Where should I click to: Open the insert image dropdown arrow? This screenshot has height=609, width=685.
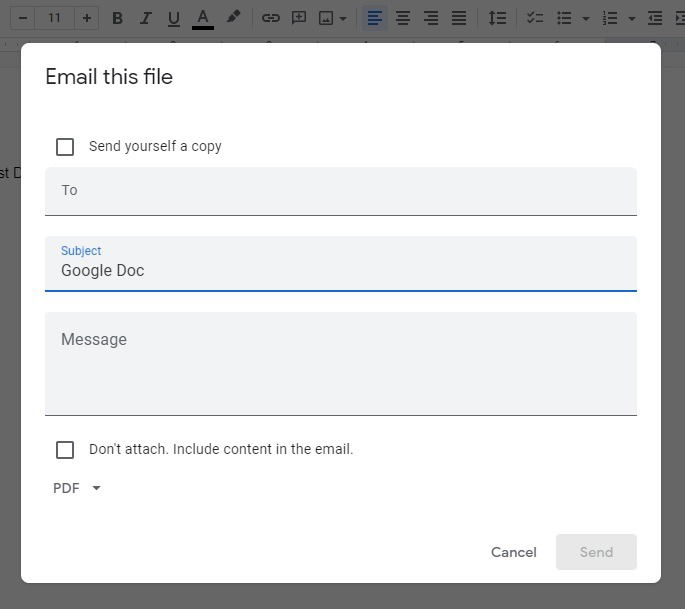[343, 18]
